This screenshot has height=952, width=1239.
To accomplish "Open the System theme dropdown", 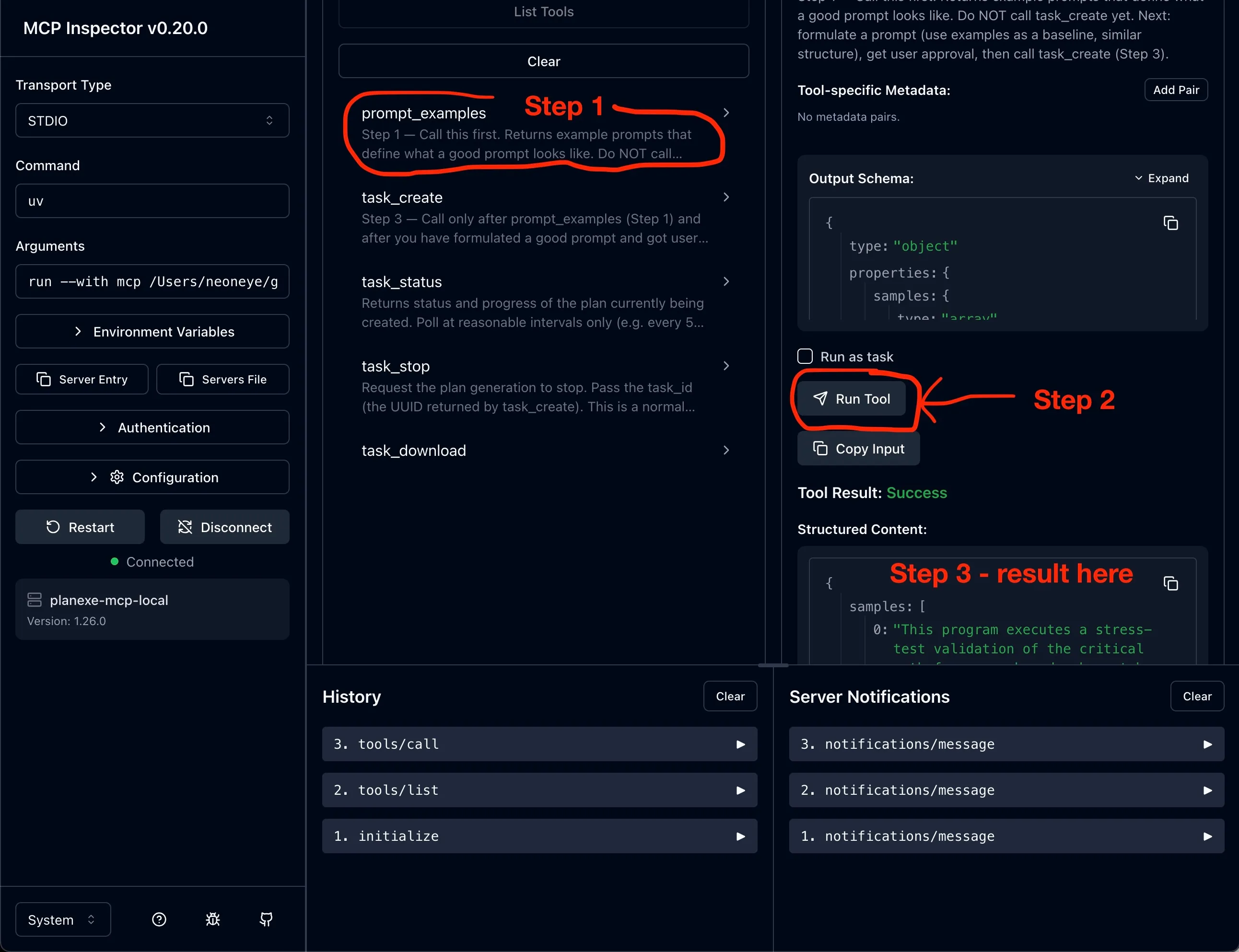I will [x=62, y=919].
